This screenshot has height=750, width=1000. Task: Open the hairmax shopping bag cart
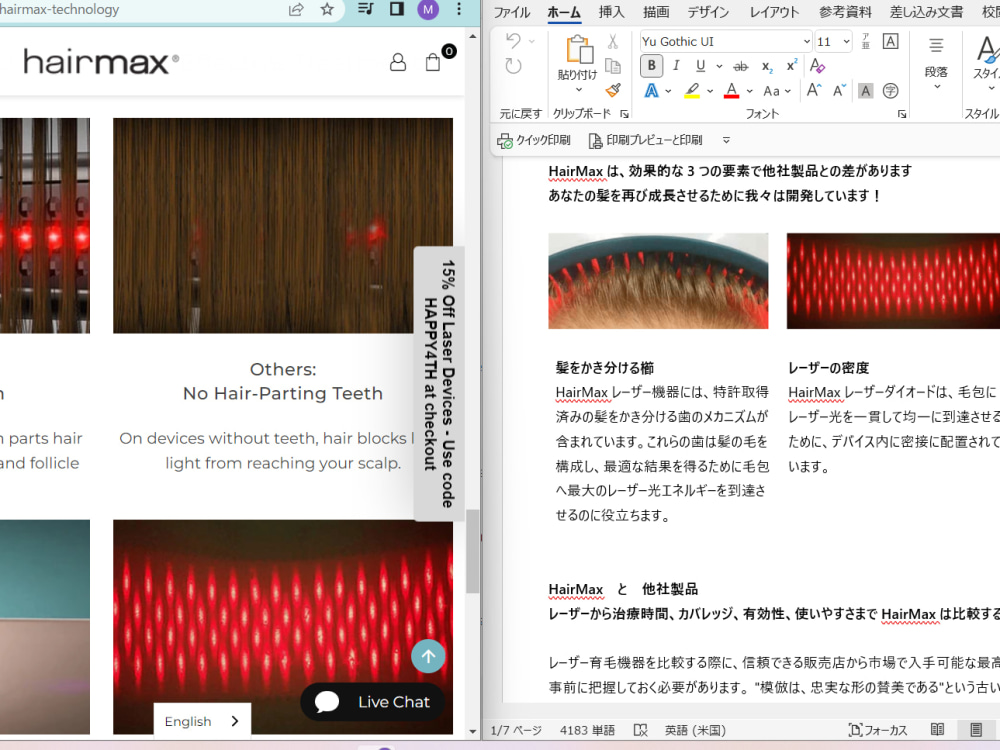[433, 61]
